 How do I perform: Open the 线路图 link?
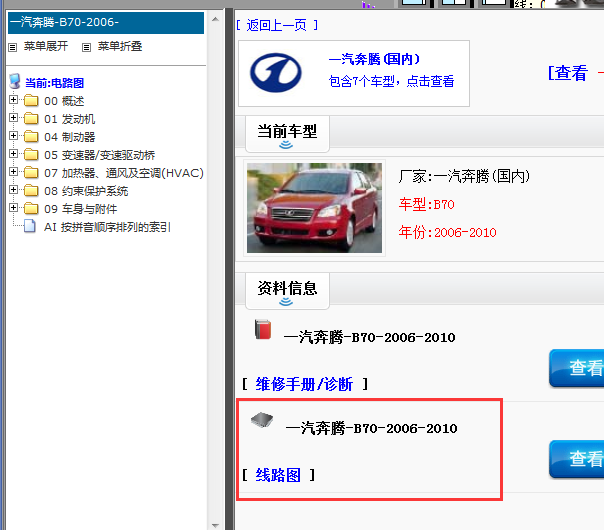pos(278,475)
